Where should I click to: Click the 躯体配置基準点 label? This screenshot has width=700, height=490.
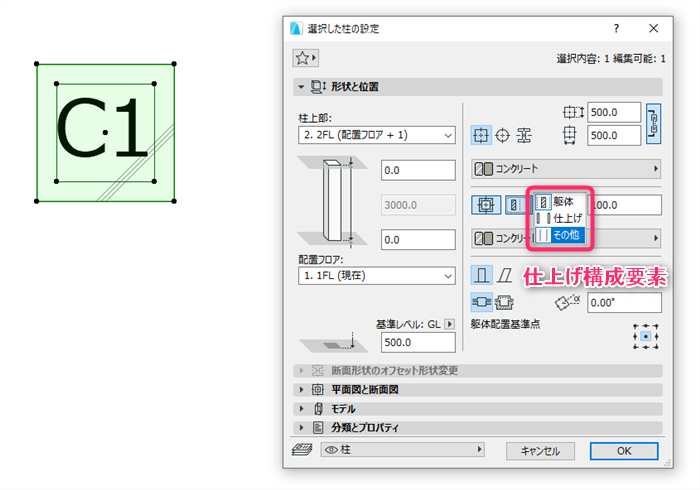(505, 324)
